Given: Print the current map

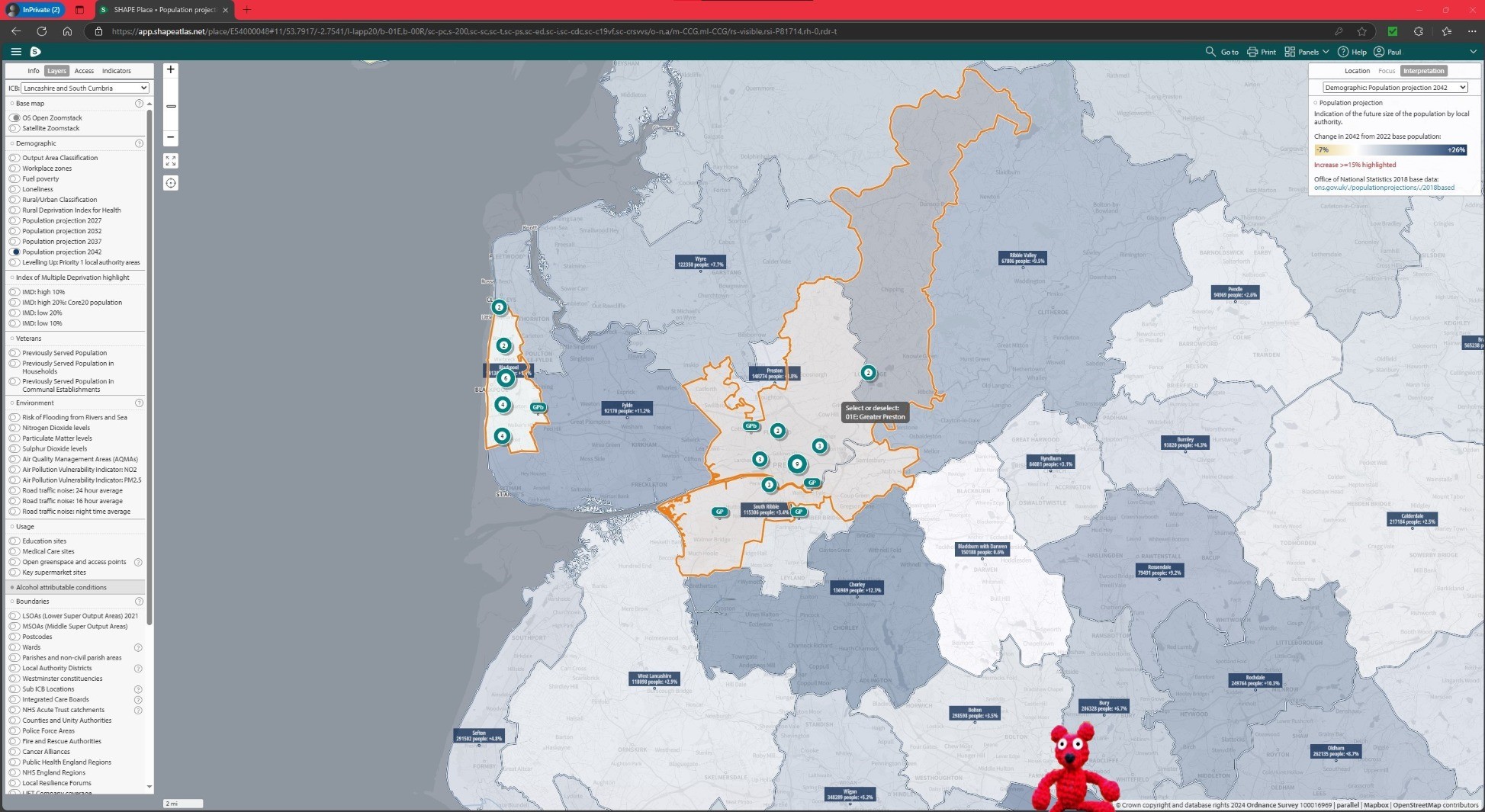Looking at the screenshot, I should coord(1262,52).
